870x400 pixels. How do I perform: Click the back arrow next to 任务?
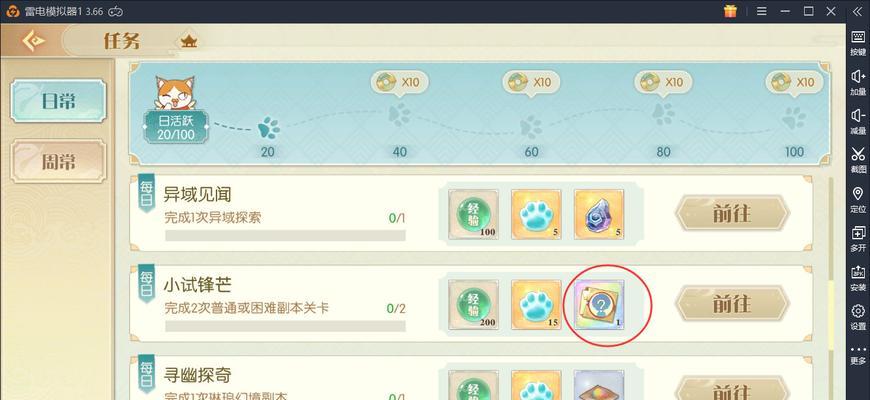[x=33, y=40]
